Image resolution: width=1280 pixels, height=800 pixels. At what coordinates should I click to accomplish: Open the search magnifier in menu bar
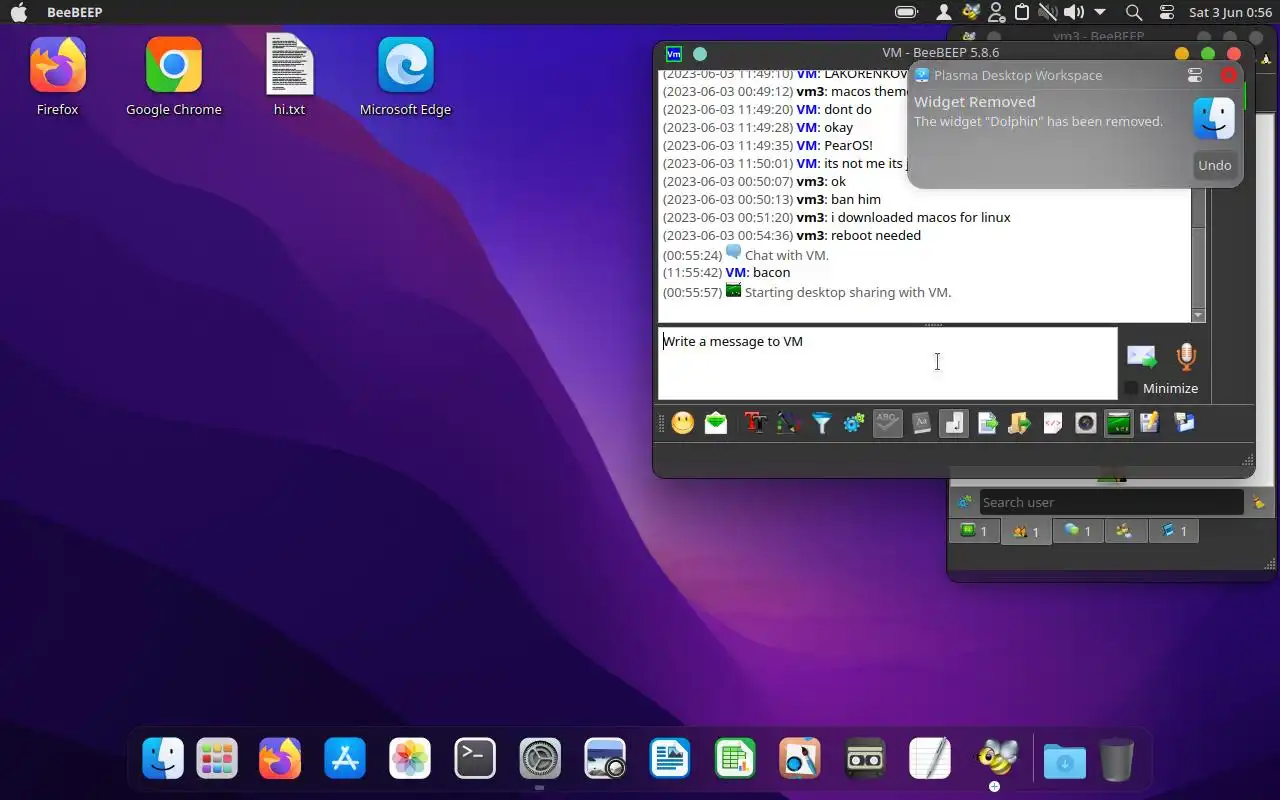(1133, 12)
